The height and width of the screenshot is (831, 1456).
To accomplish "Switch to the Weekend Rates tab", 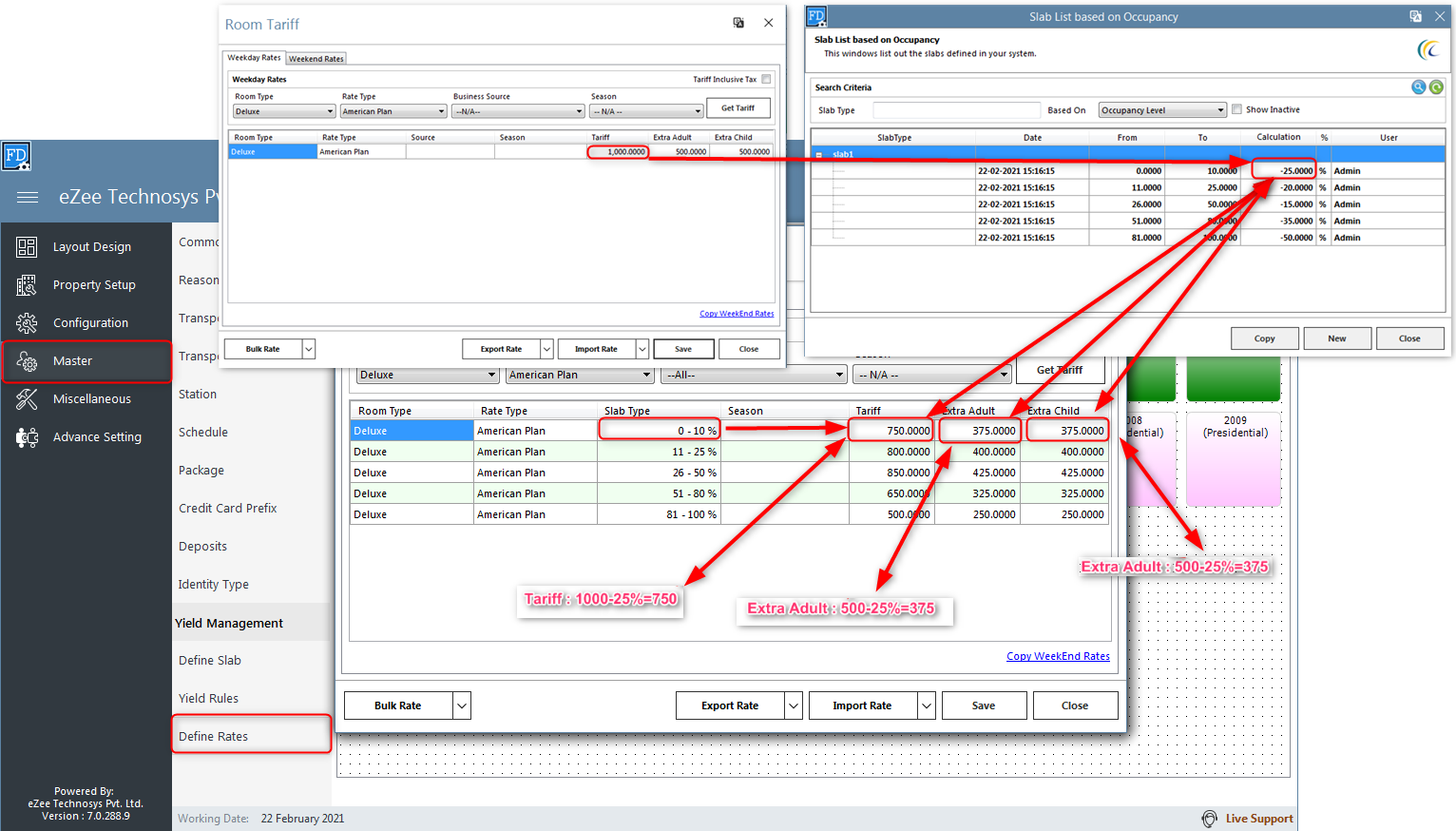I will pyautogui.click(x=316, y=59).
